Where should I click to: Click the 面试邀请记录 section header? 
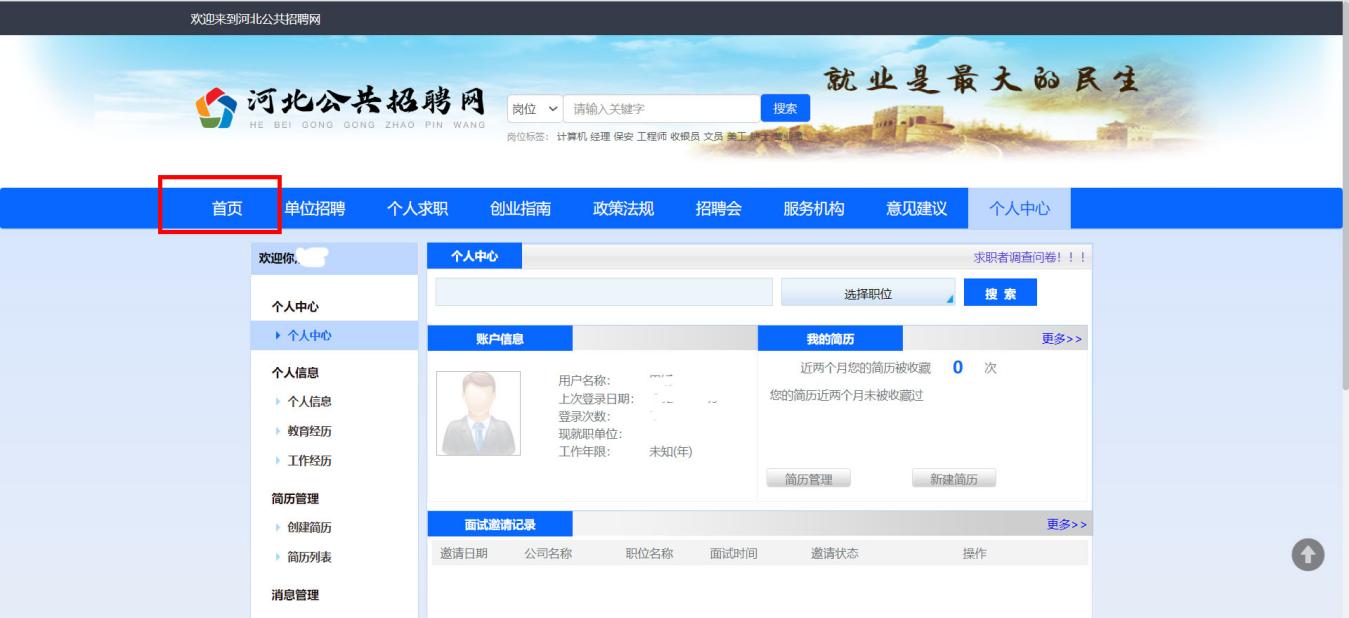point(500,524)
